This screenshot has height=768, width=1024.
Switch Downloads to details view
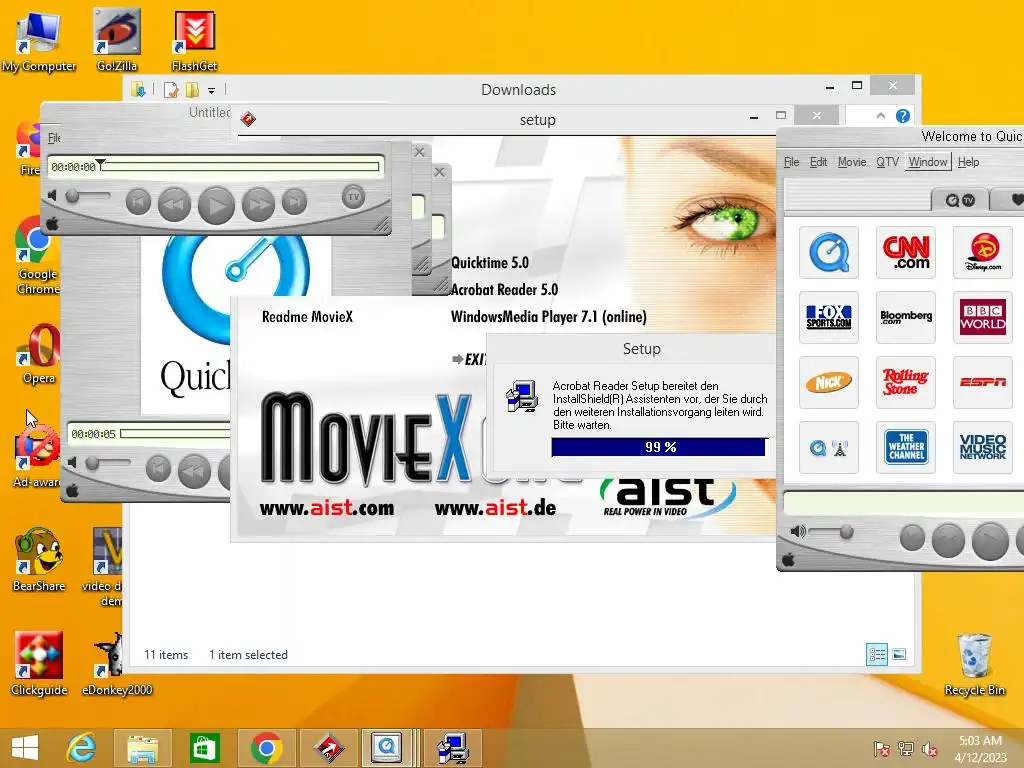click(876, 654)
